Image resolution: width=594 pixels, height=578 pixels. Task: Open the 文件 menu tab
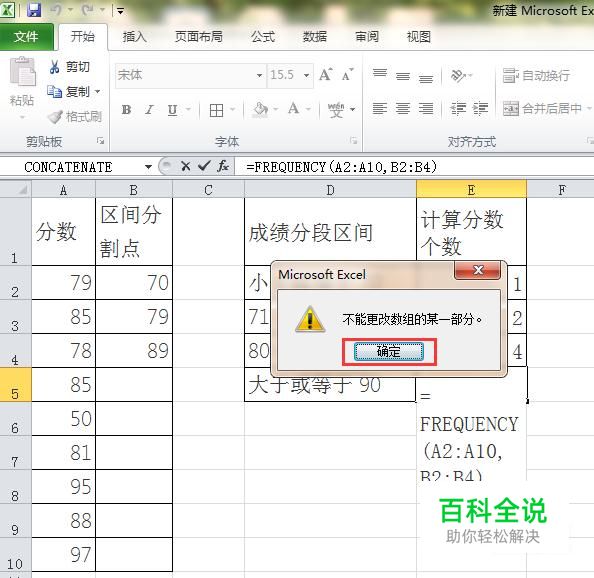[26, 37]
